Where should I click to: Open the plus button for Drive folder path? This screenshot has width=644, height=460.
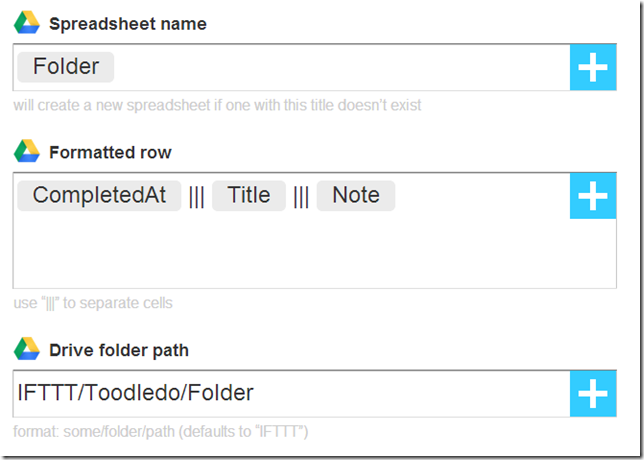click(593, 394)
